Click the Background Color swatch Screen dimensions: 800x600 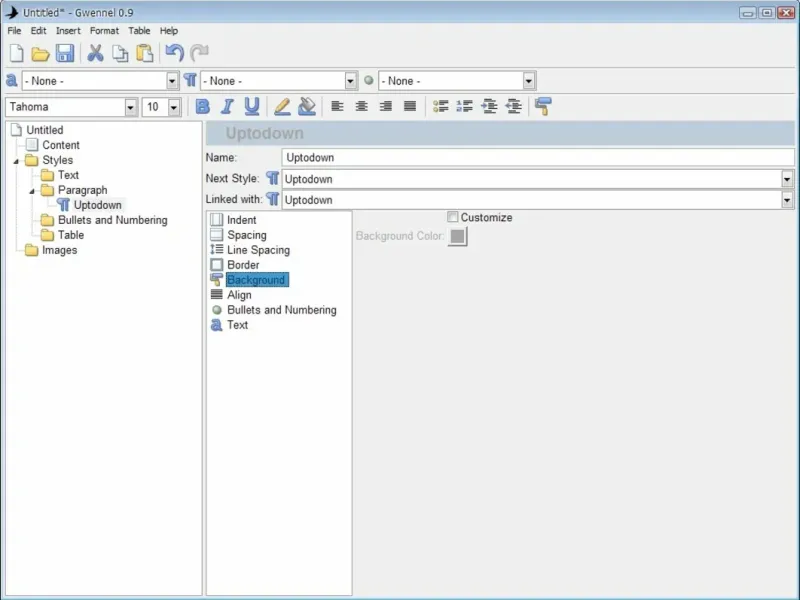click(x=457, y=237)
